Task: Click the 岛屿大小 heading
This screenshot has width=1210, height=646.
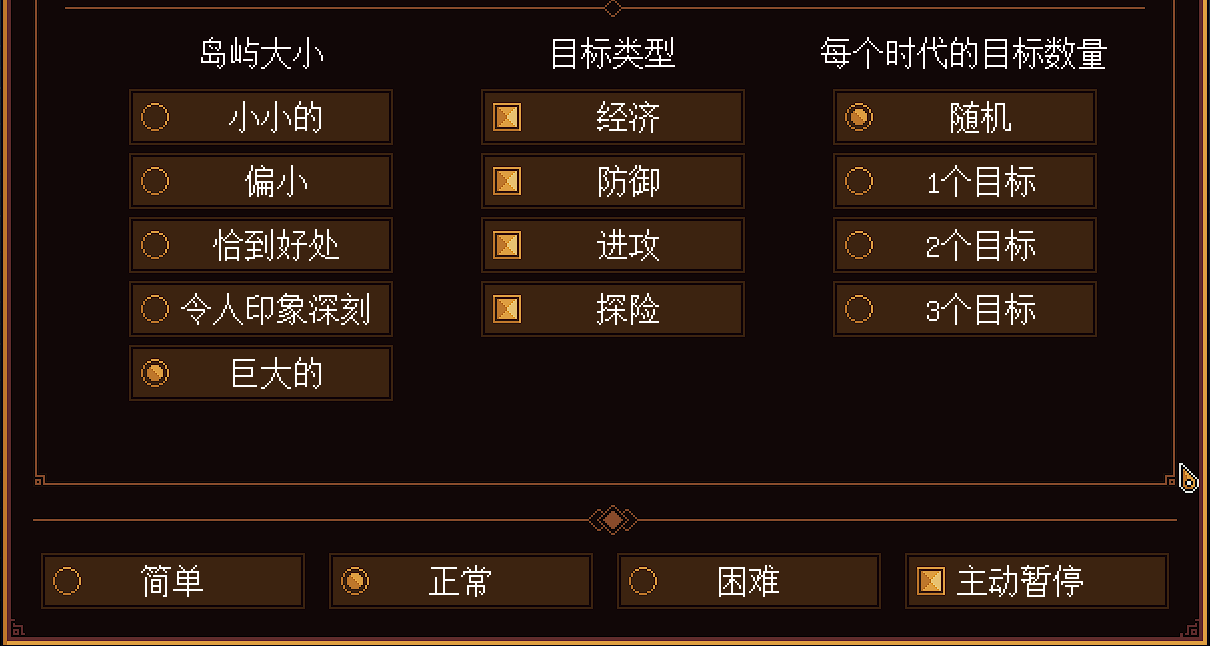Action: 261,54
